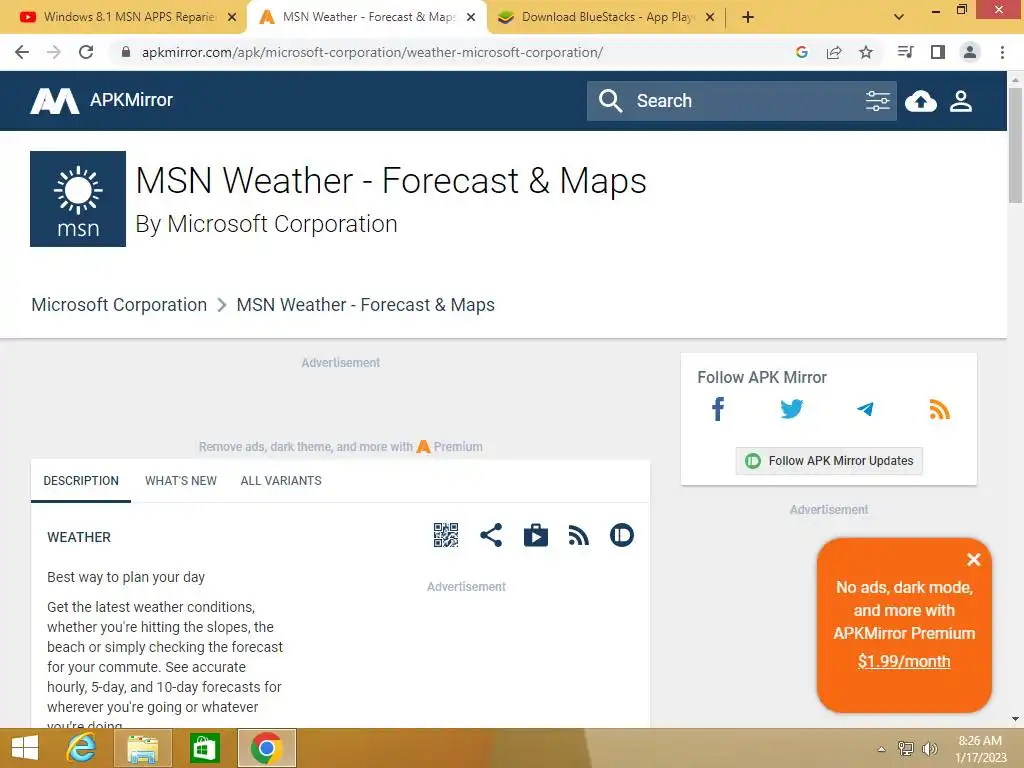Show the QR code for this app
This screenshot has width=1024, height=768.
click(x=446, y=535)
